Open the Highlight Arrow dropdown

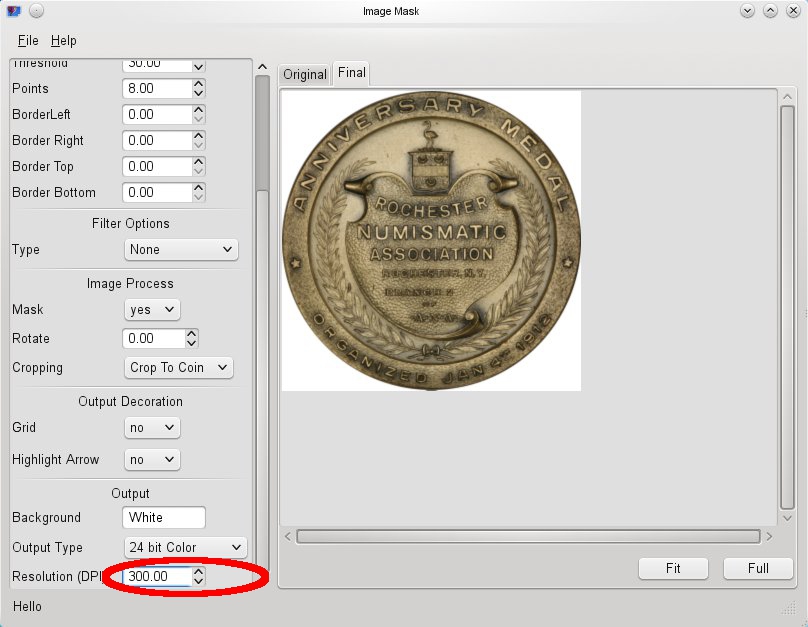(152, 460)
